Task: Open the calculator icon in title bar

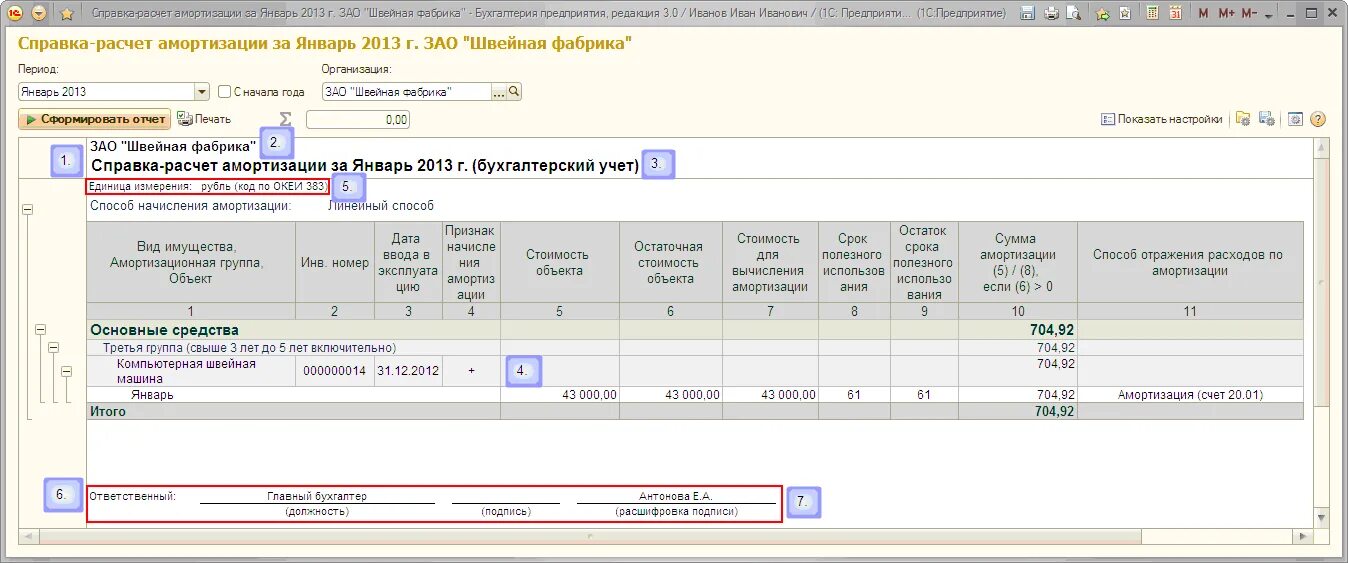Action: pyautogui.click(x=1152, y=13)
